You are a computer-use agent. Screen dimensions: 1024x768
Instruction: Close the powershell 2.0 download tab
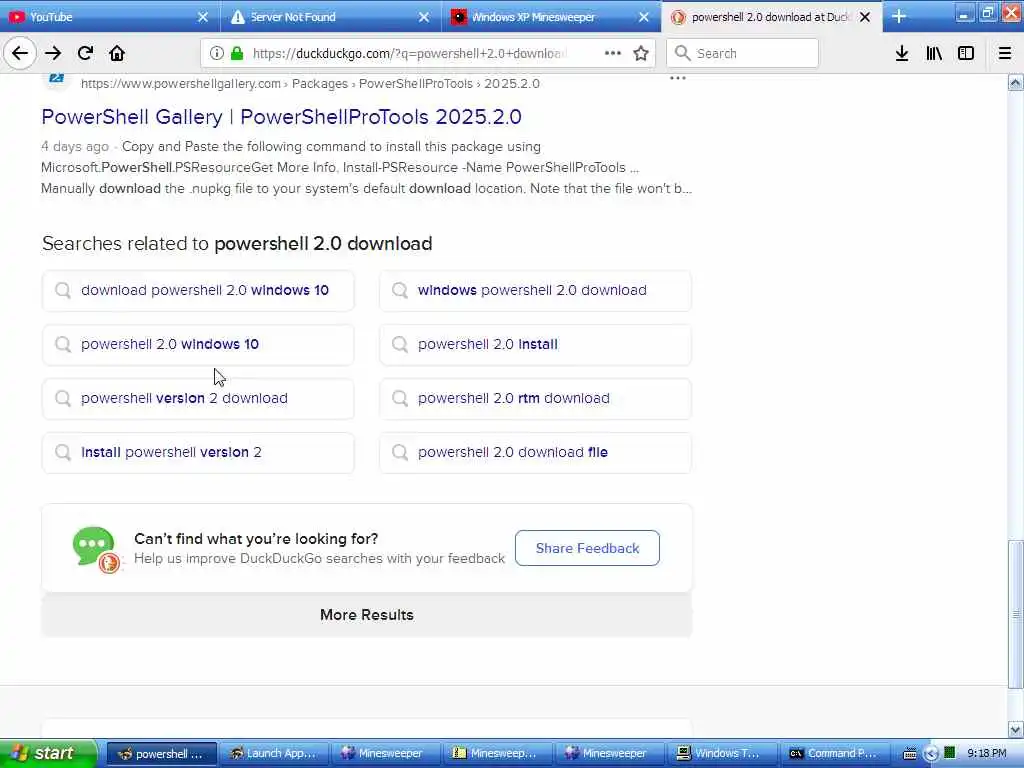point(865,17)
